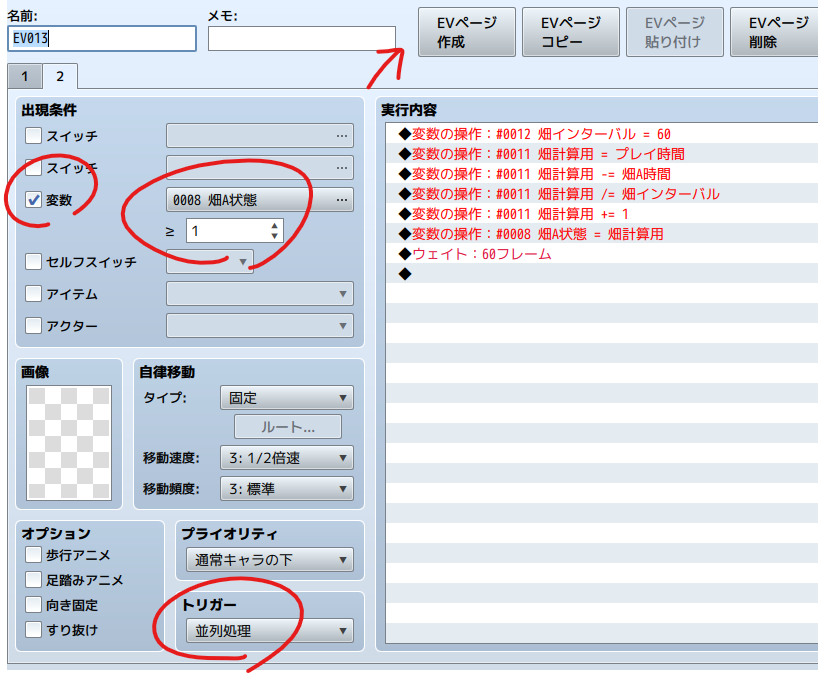
Task: Enable the アイテム condition checkbox
Action: (33, 294)
